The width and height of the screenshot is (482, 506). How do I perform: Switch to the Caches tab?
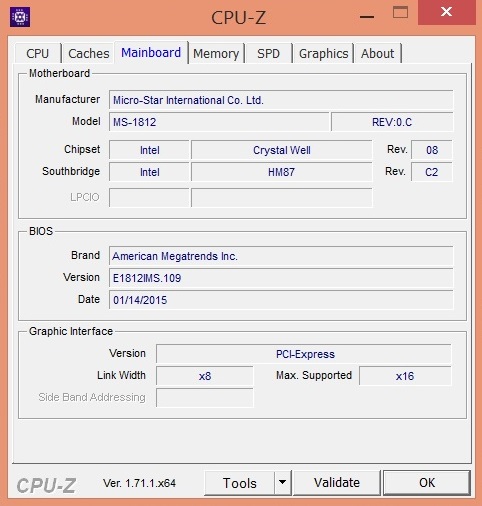point(89,53)
